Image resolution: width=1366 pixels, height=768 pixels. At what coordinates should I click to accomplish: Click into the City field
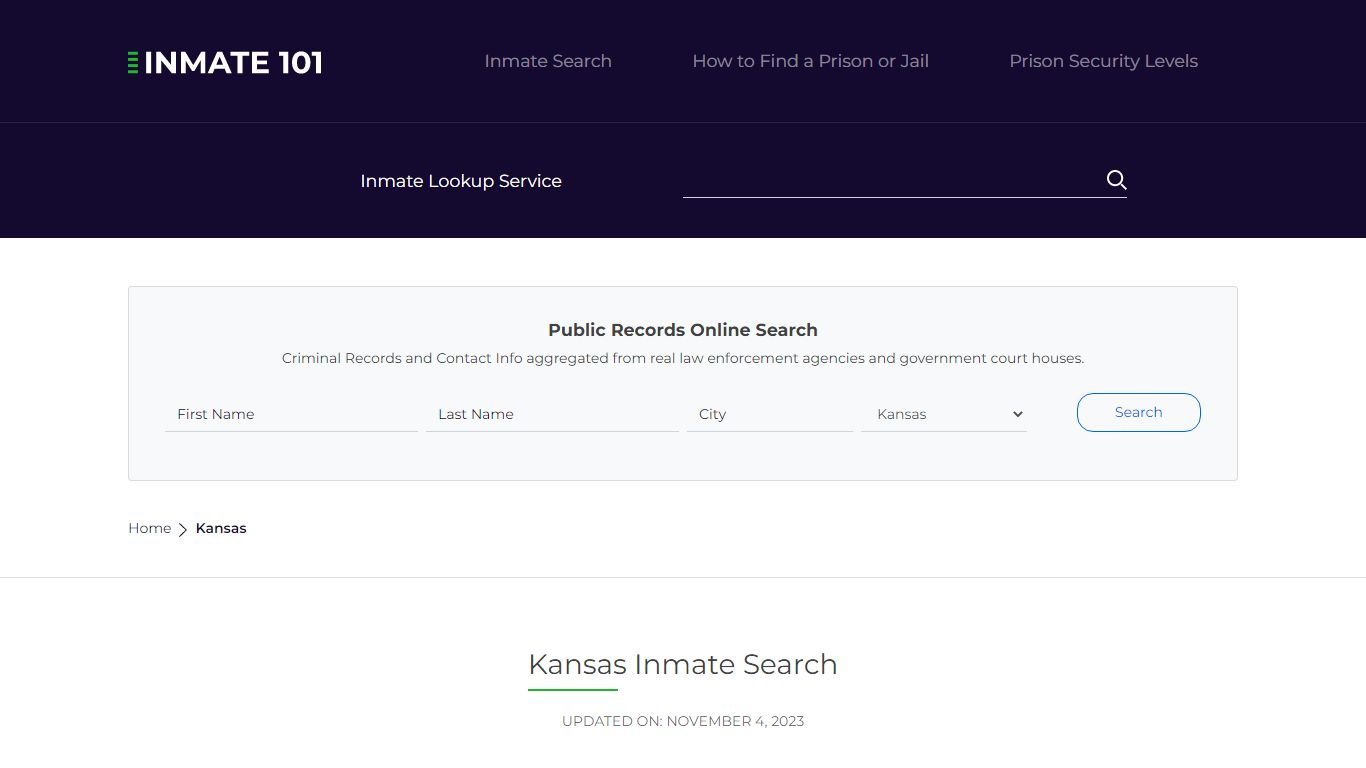tap(769, 414)
